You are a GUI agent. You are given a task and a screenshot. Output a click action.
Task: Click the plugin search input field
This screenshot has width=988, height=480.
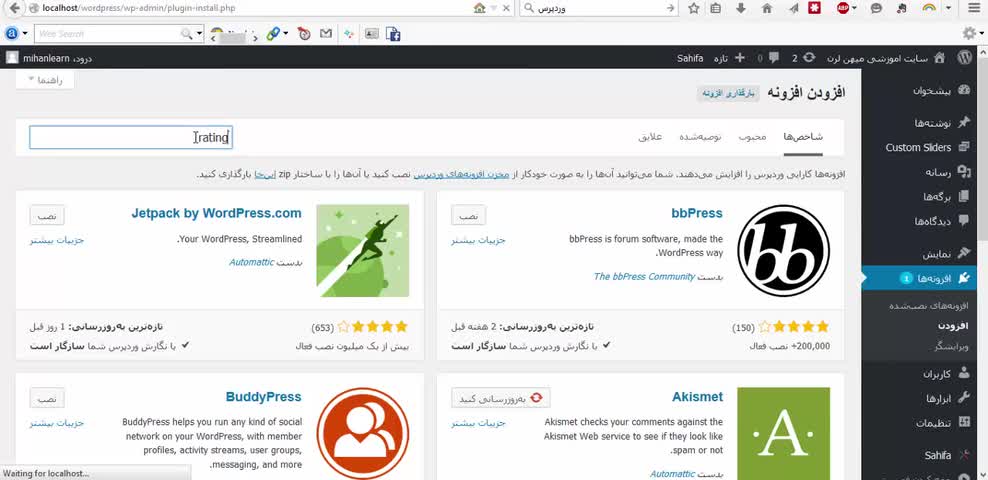click(x=131, y=137)
